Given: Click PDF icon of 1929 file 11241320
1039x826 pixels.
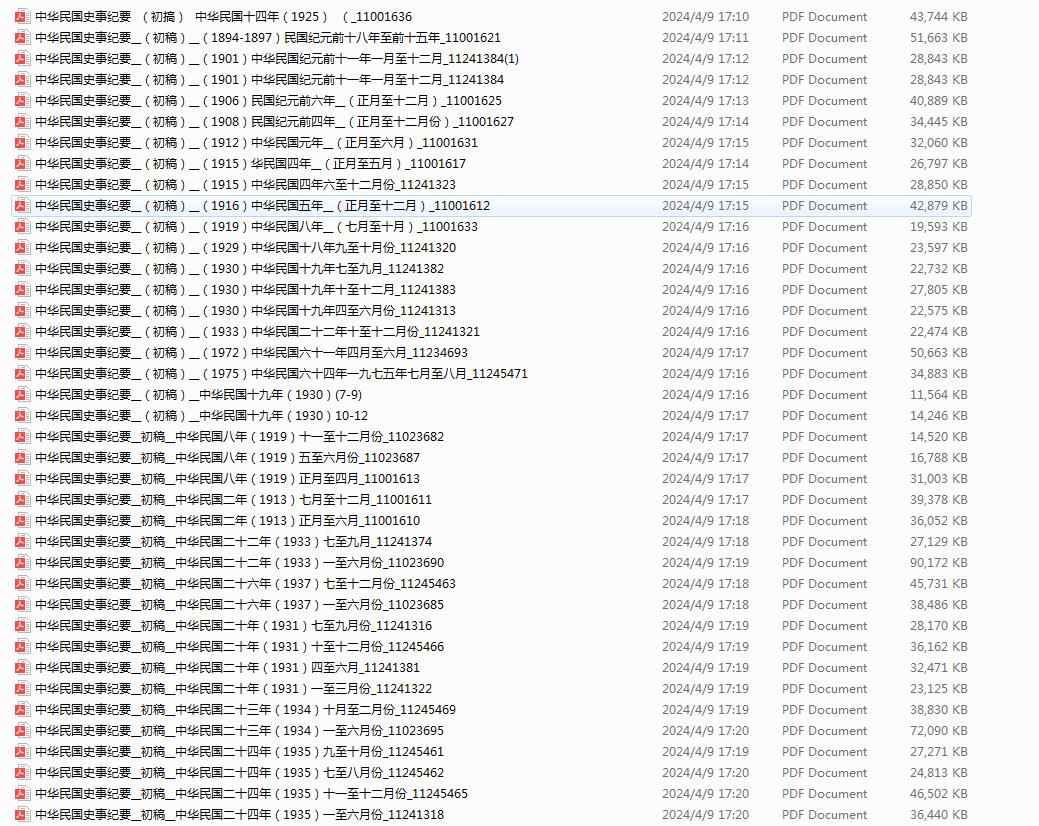Looking at the screenshot, I should coord(21,248).
